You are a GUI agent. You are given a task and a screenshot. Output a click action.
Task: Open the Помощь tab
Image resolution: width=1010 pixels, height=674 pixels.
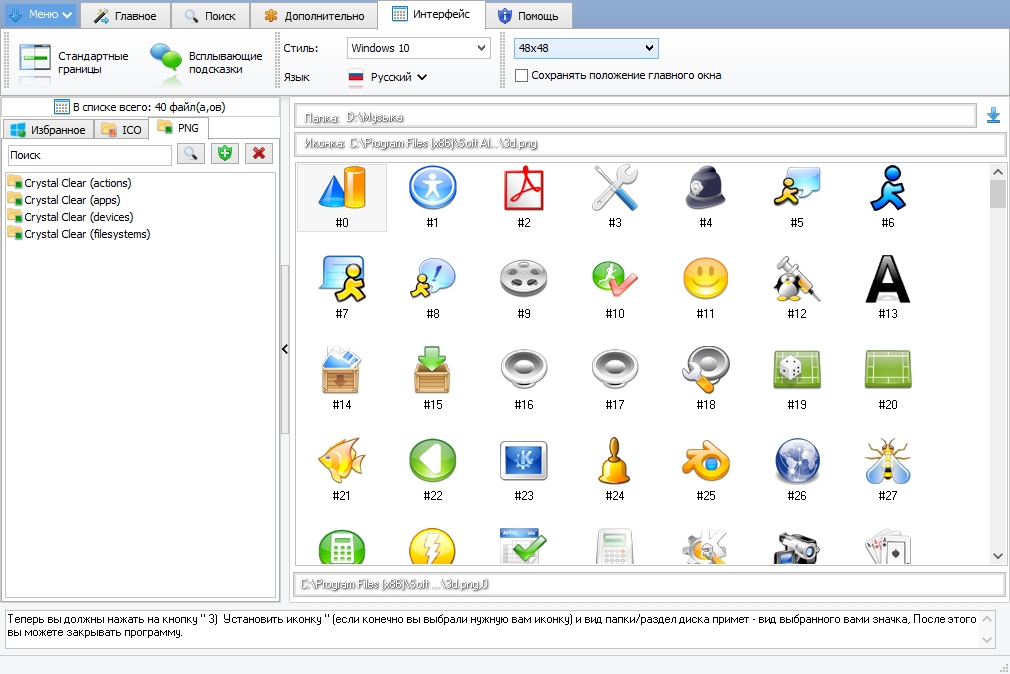click(528, 16)
